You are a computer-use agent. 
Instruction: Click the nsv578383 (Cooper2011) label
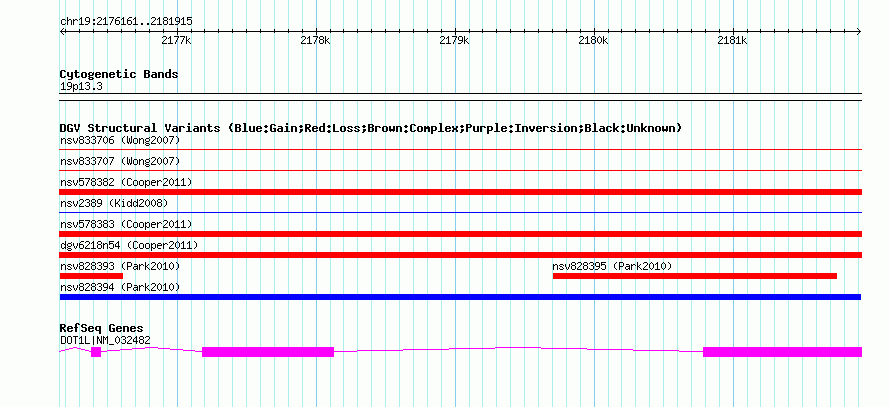126,225
